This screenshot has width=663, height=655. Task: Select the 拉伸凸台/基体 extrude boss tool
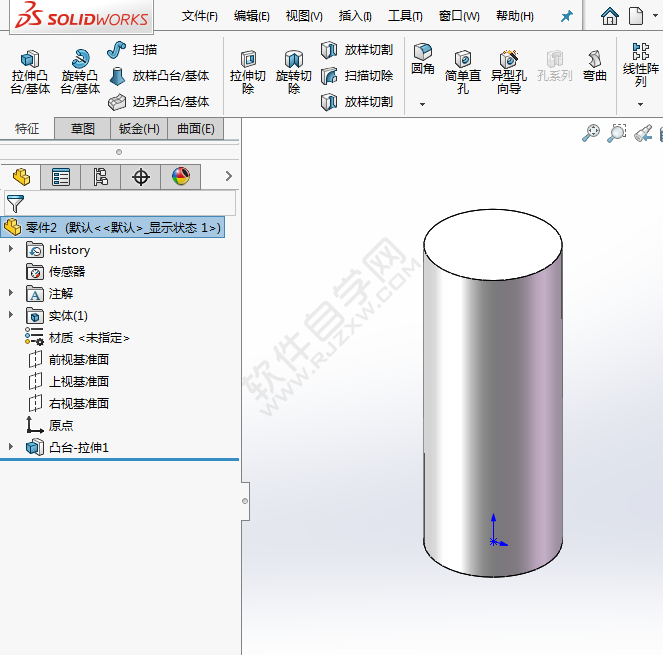tap(30, 72)
